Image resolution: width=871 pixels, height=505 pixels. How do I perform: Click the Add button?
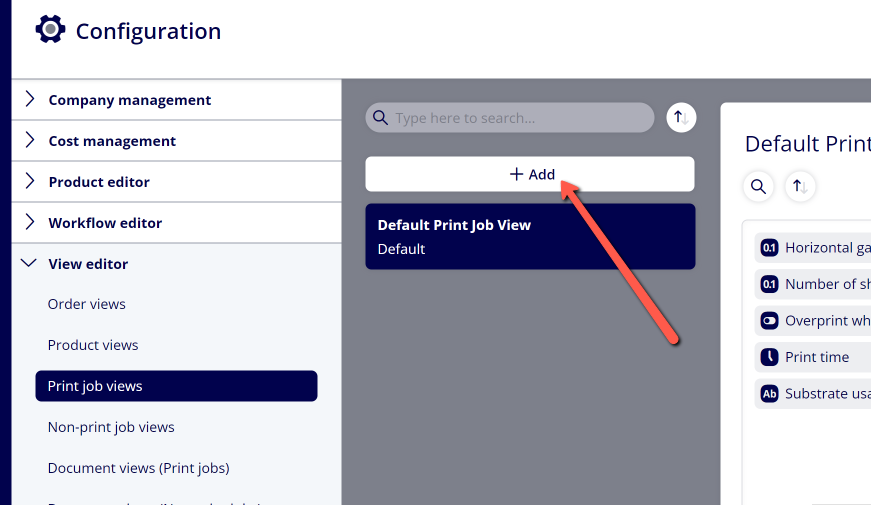[530, 174]
